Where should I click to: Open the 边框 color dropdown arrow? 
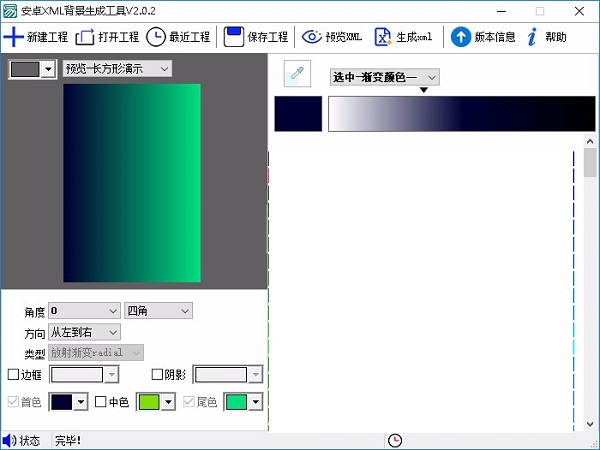pyautogui.click(x=112, y=375)
